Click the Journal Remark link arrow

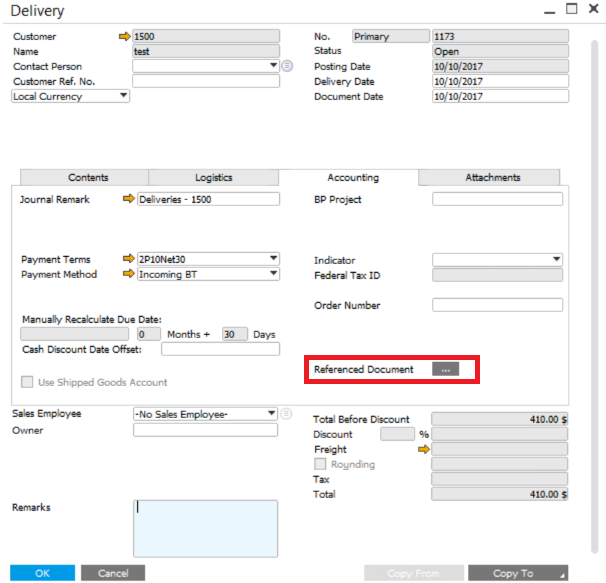(x=128, y=200)
